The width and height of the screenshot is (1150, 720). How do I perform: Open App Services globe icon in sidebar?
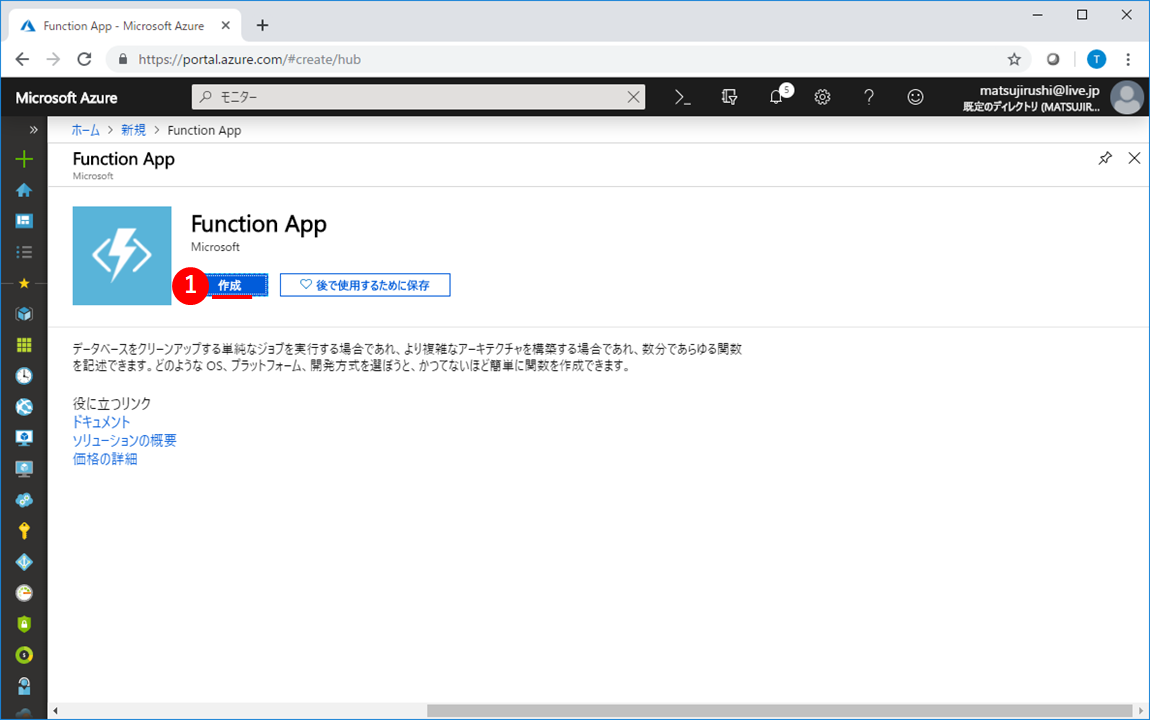click(x=24, y=407)
